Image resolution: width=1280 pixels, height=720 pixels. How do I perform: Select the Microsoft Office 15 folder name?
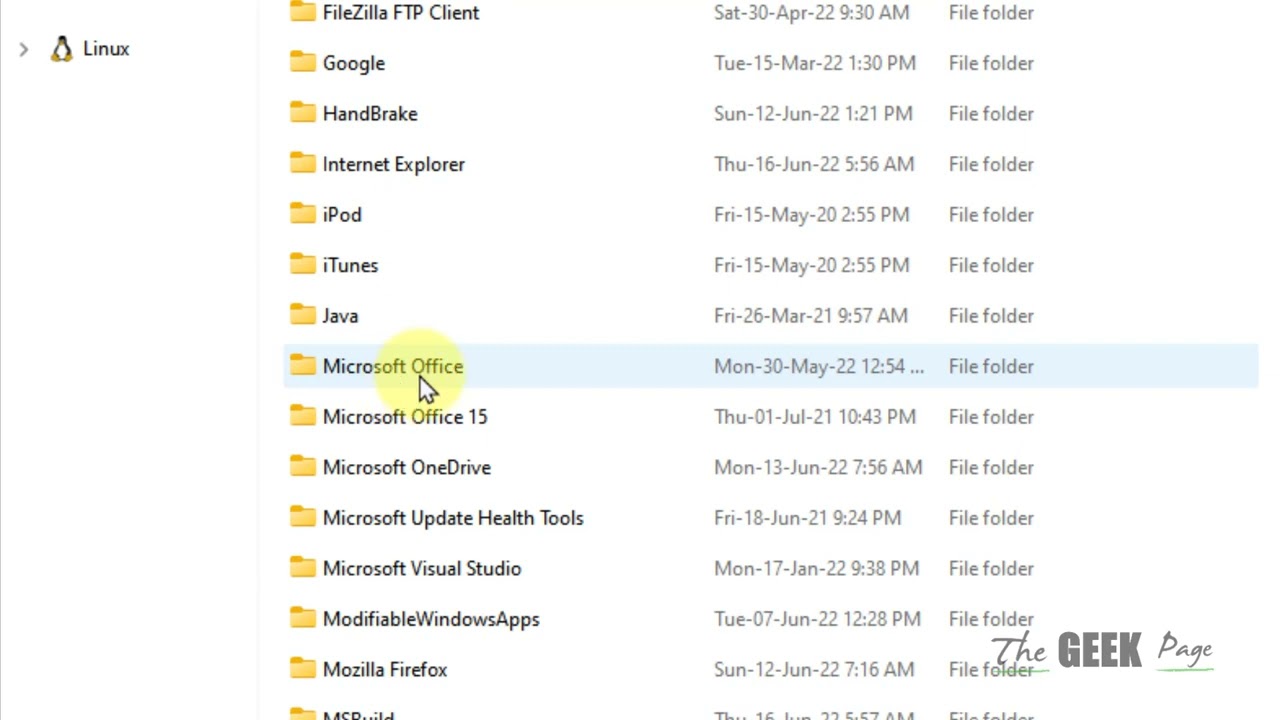tap(405, 417)
